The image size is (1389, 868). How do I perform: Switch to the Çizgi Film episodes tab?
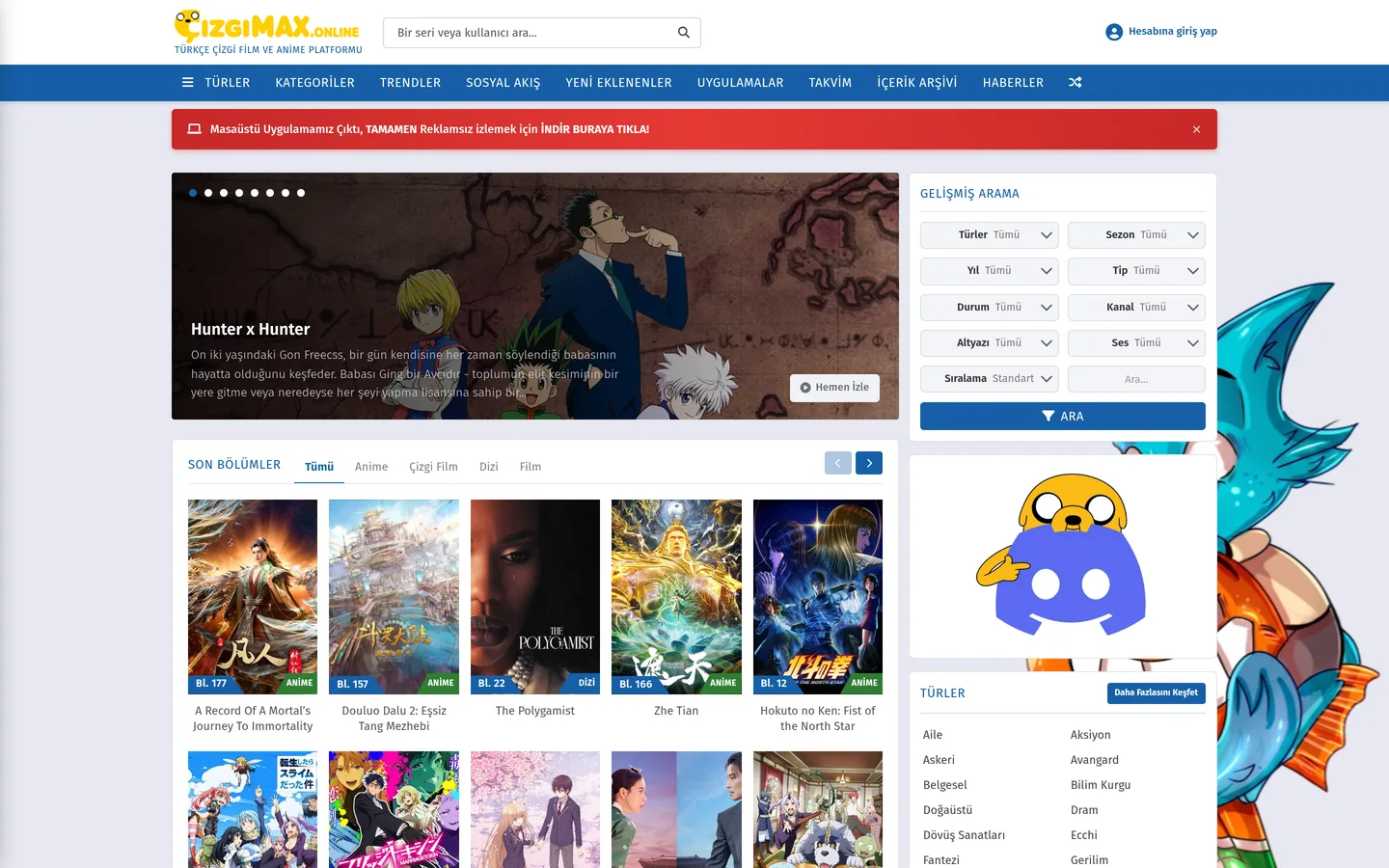pyautogui.click(x=434, y=467)
